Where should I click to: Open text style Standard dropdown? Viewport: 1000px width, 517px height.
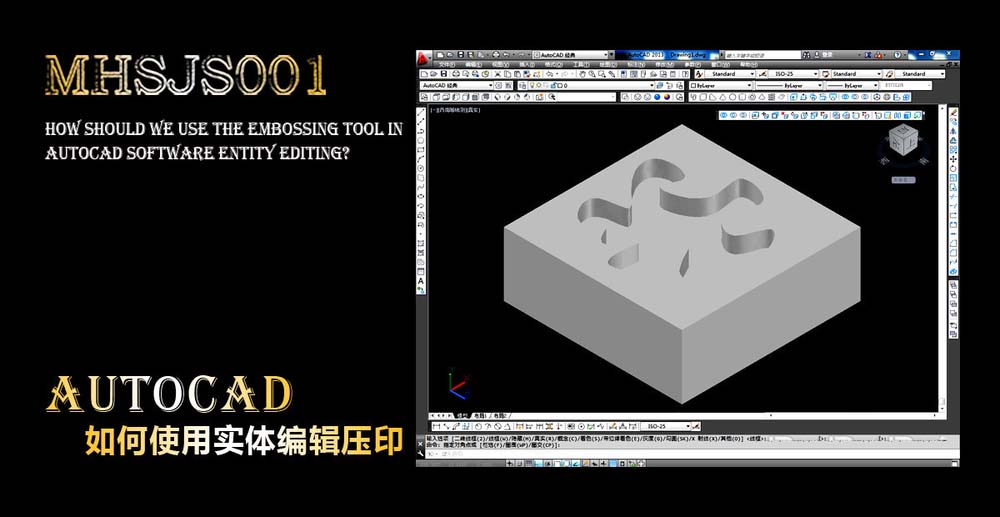730,74
